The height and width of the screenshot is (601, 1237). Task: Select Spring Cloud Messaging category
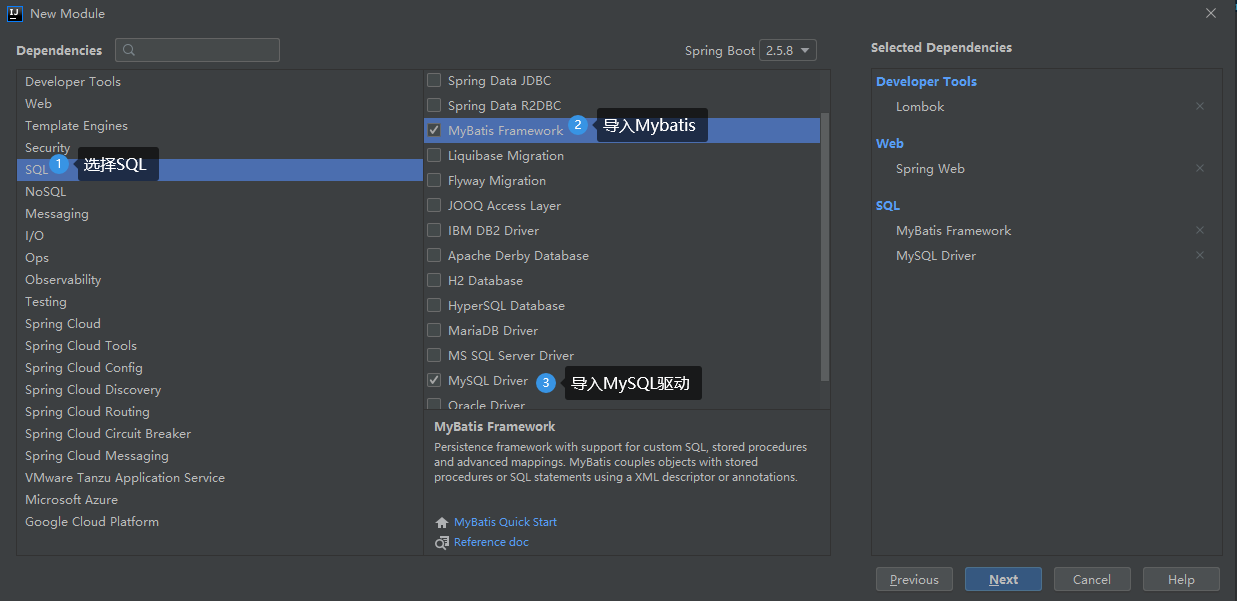pyautogui.click(x=220, y=456)
